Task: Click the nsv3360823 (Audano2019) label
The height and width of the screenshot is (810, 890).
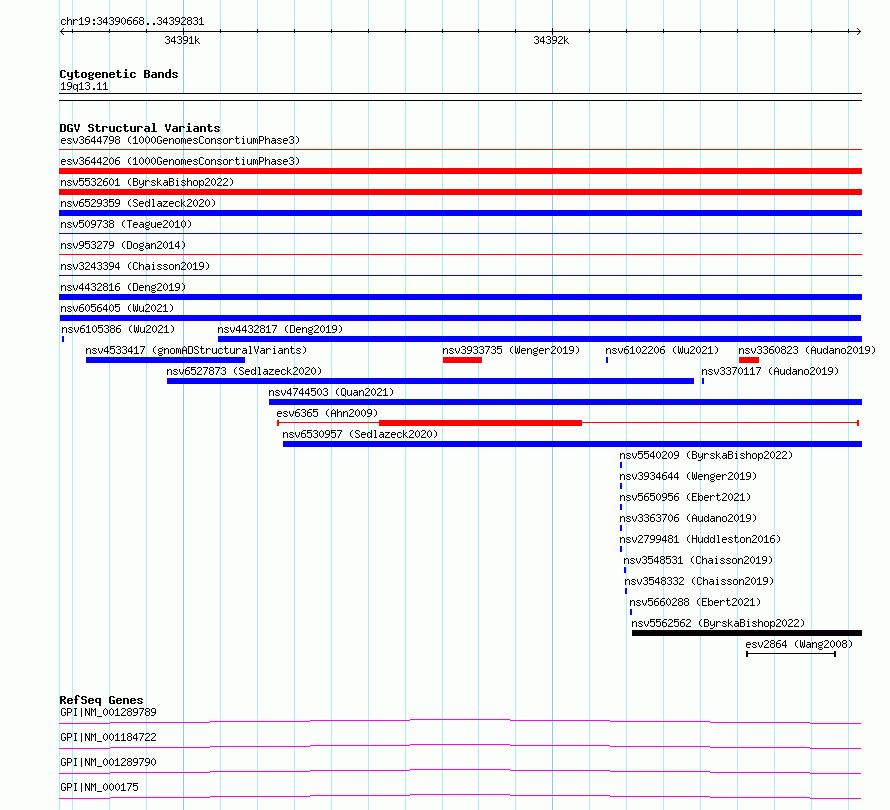Action: pos(807,350)
